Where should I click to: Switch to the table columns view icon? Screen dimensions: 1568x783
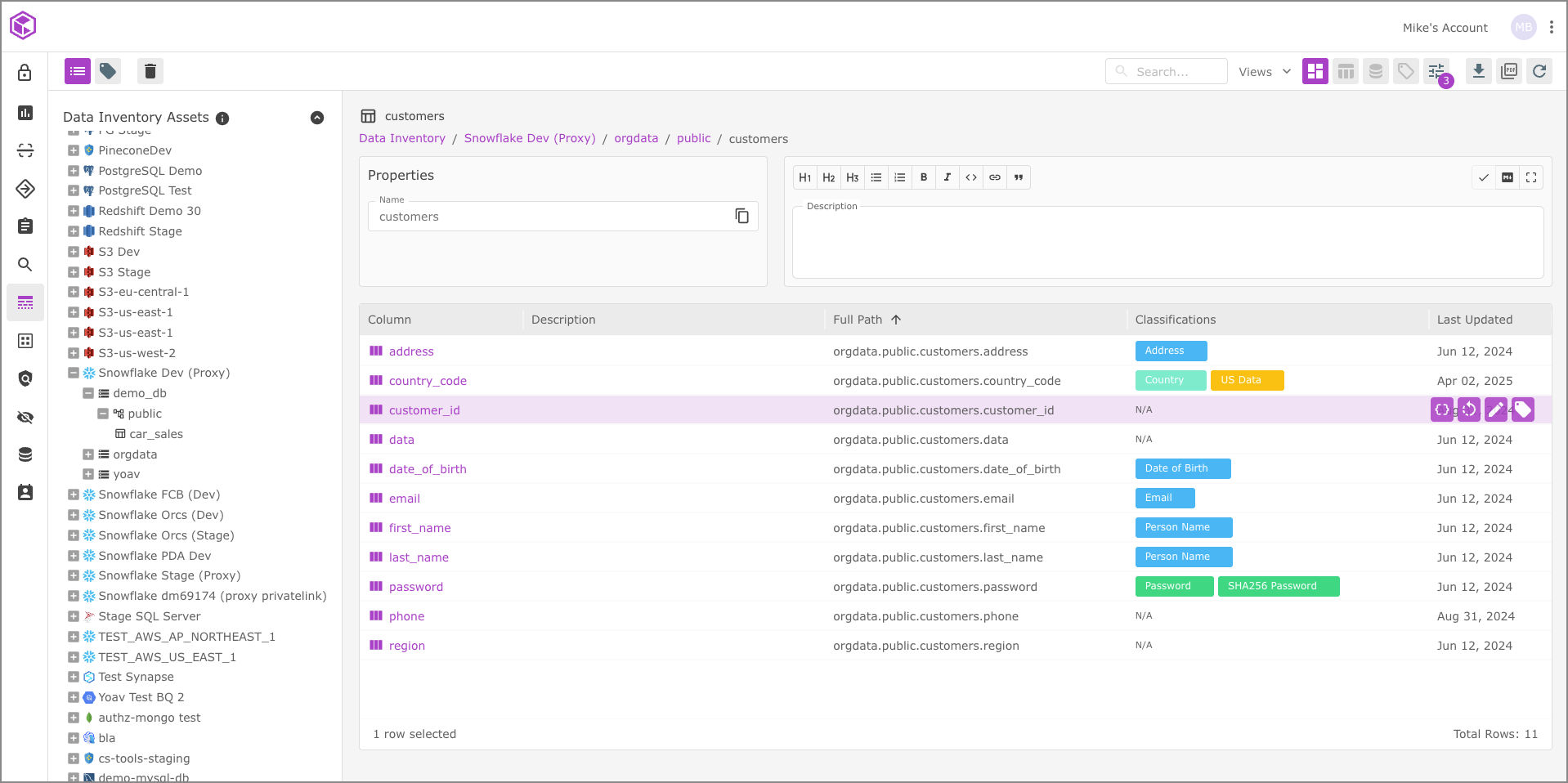[x=1345, y=71]
